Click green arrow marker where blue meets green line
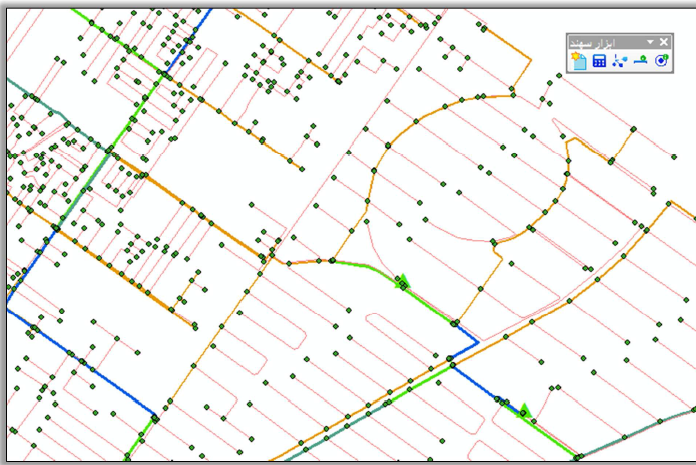696x465 pixels. pyautogui.click(x=524, y=411)
